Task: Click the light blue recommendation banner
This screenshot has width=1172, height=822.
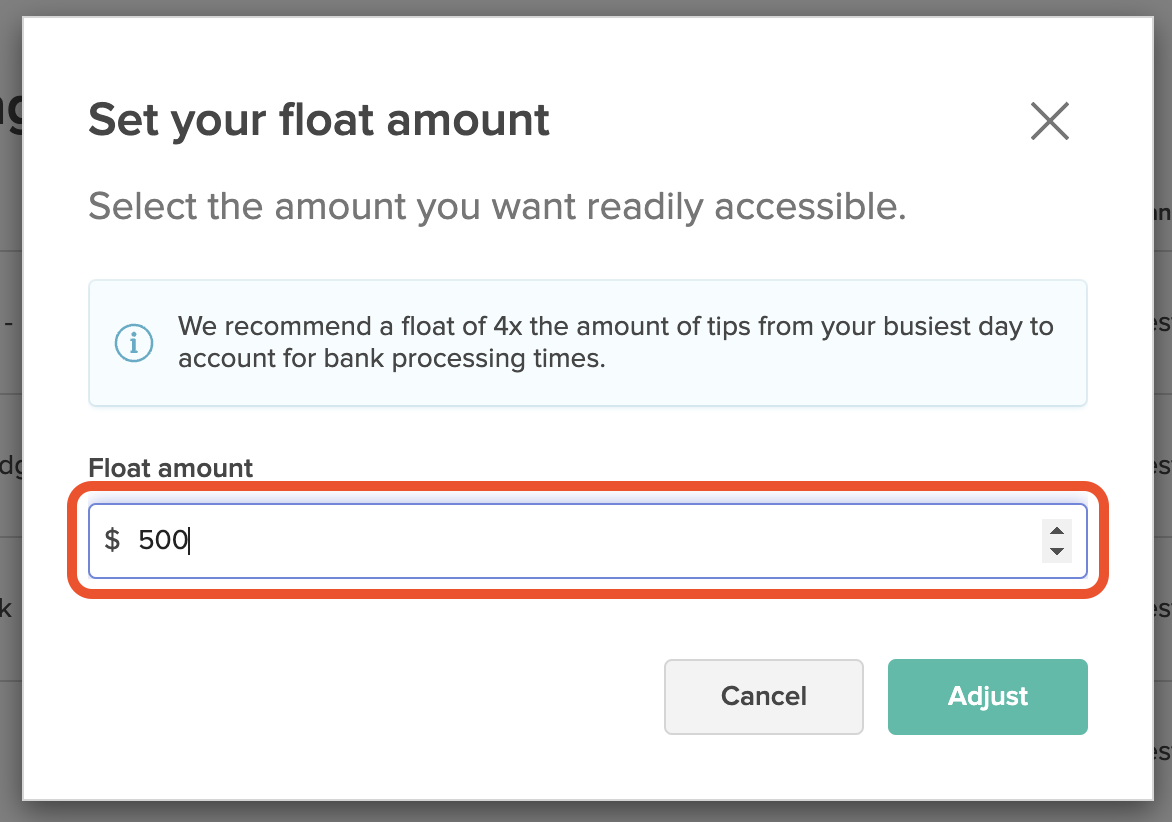Action: 588,342
